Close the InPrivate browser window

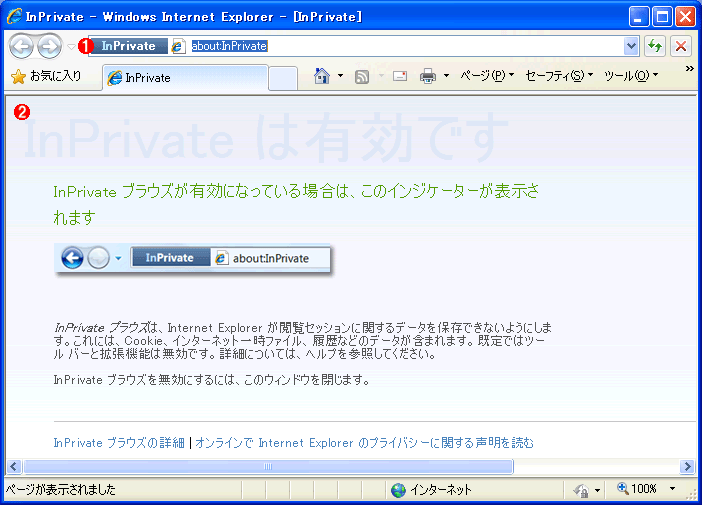point(685,17)
